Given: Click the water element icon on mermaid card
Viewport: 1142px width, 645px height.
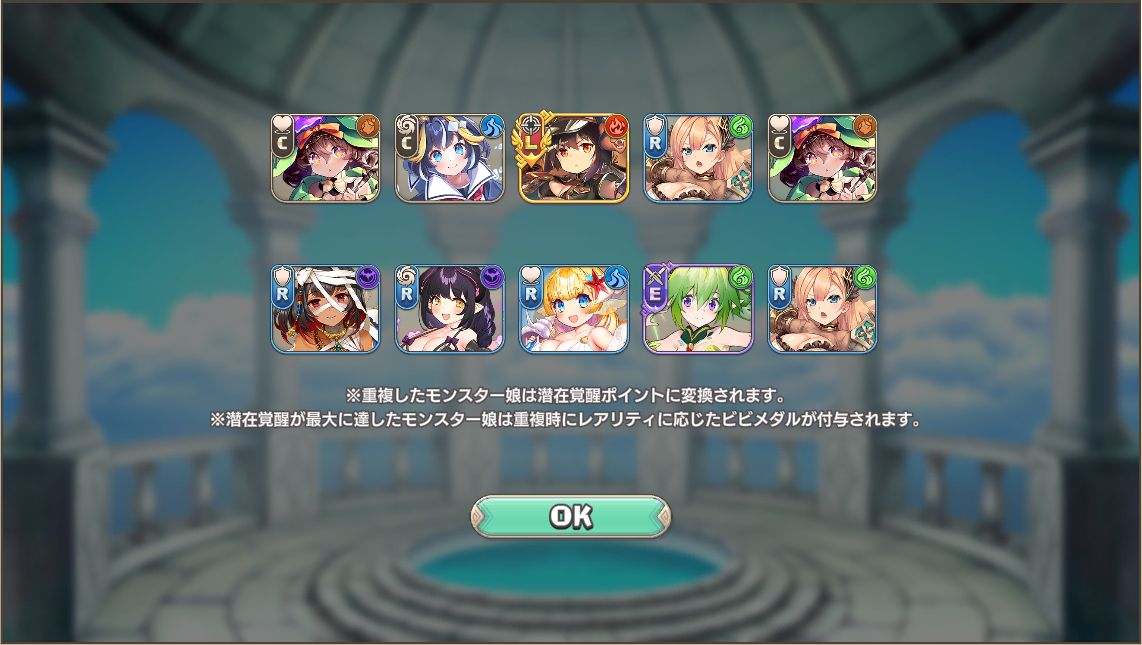Looking at the screenshot, I should coord(616,277).
